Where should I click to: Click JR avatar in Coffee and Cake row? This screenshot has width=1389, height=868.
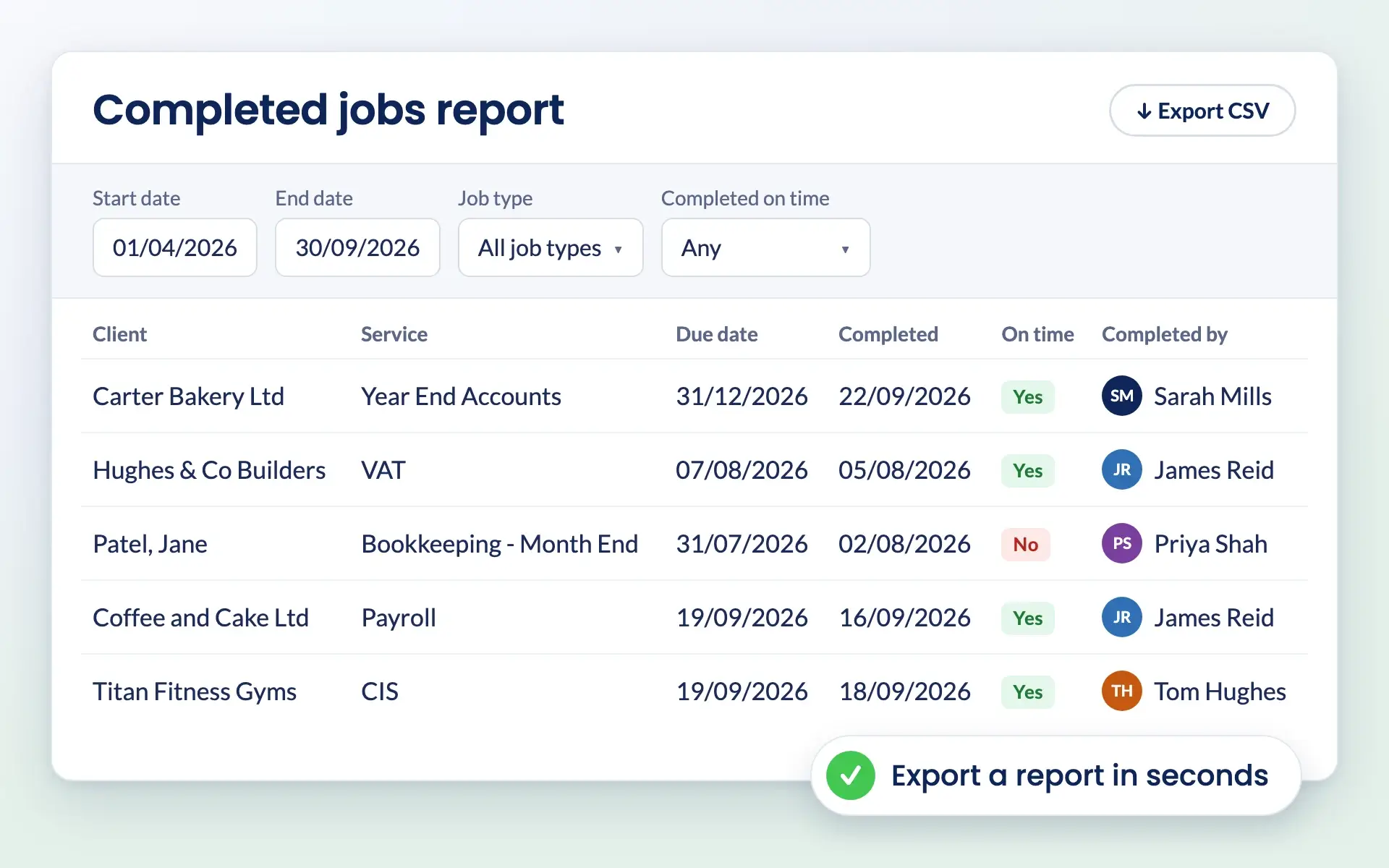coord(1122,617)
